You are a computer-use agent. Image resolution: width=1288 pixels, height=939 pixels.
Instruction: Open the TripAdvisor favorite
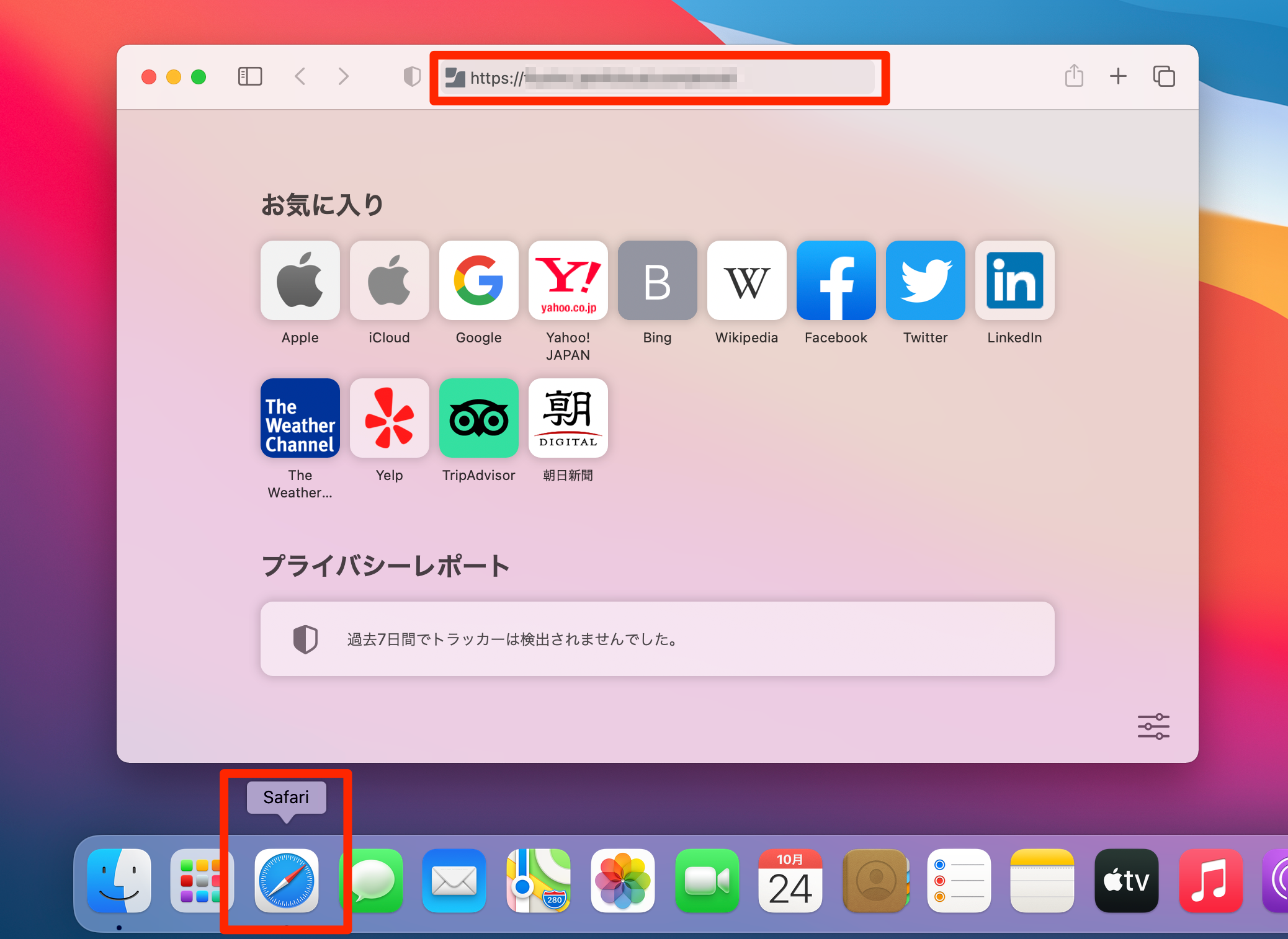479,418
